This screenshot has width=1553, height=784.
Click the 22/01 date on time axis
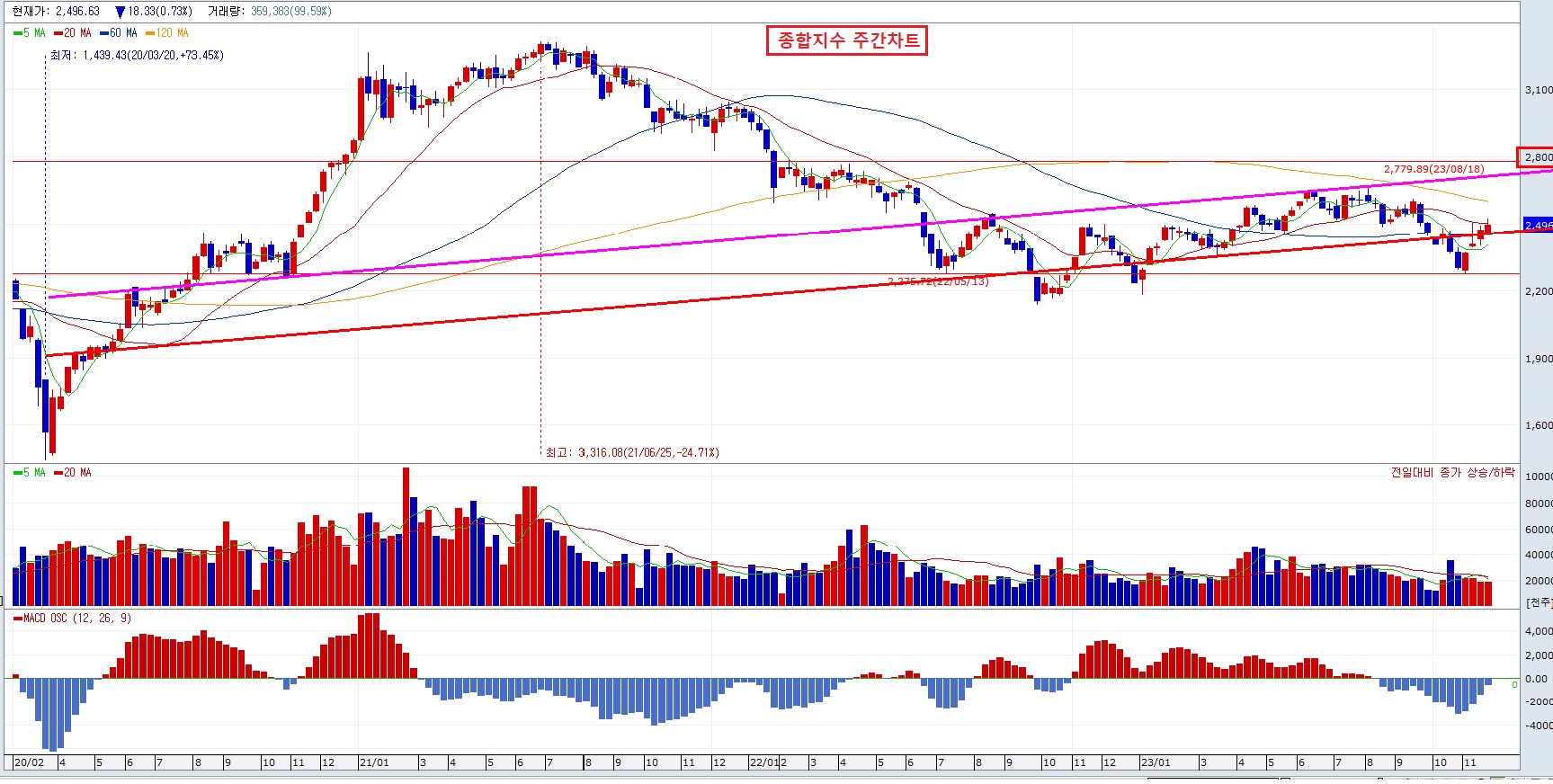click(764, 762)
